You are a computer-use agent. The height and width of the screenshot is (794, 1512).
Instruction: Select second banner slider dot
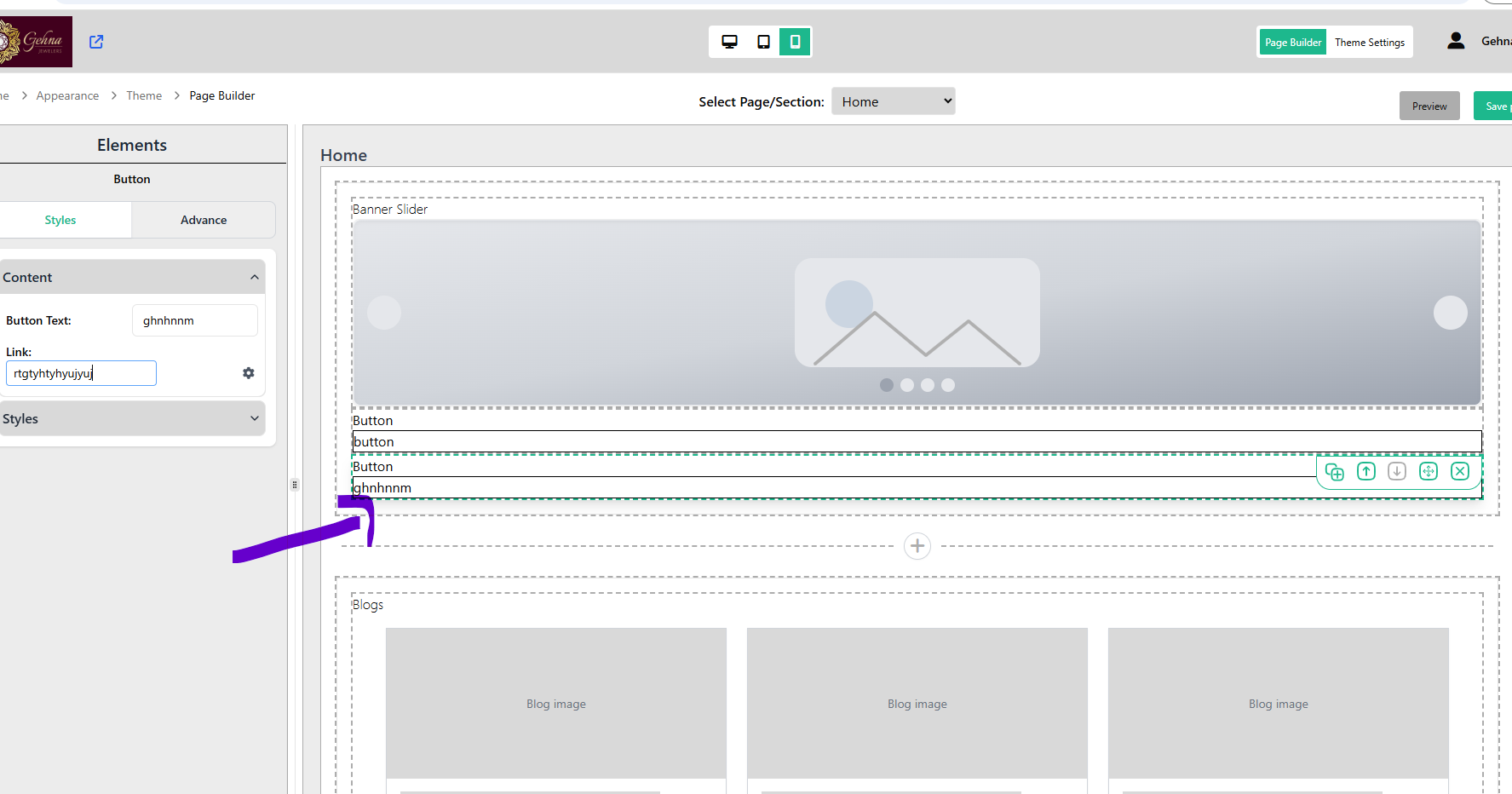coord(907,385)
